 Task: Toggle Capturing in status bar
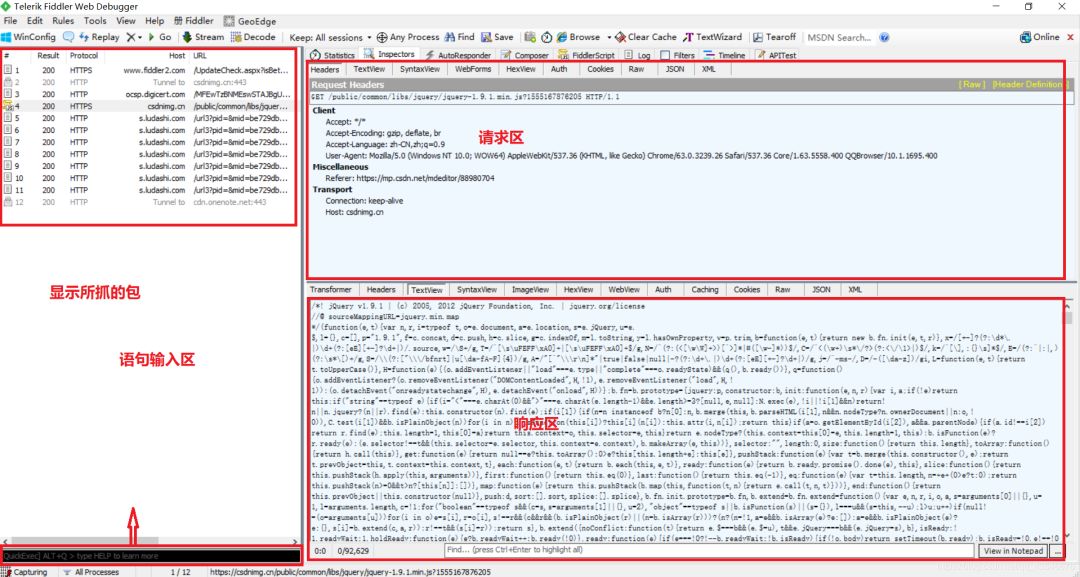tap(25, 572)
